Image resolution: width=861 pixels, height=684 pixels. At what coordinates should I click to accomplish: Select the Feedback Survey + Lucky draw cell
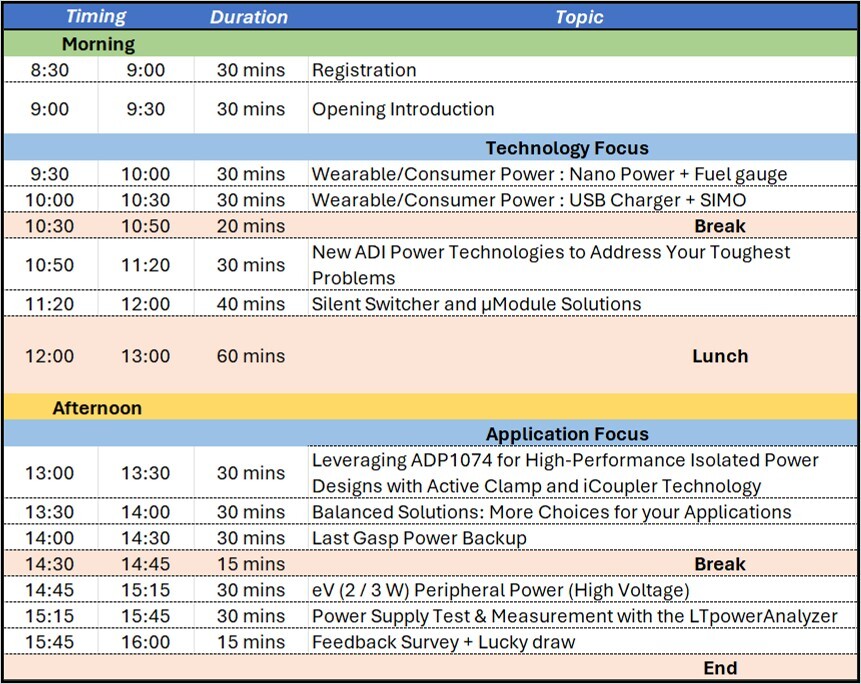(442, 642)
